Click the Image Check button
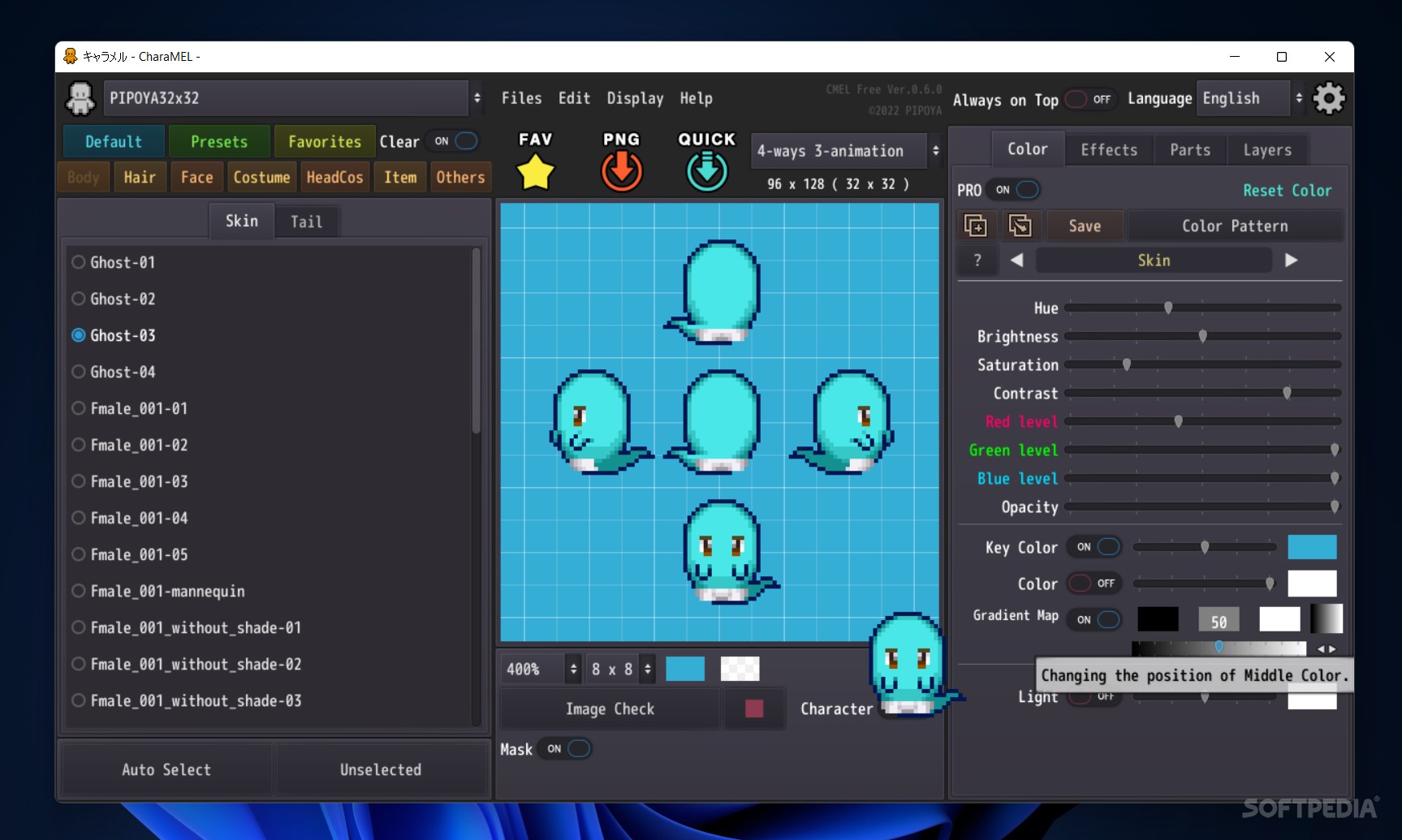The height and width of the screenshot is (840, 1402). (x=610, y=709)
